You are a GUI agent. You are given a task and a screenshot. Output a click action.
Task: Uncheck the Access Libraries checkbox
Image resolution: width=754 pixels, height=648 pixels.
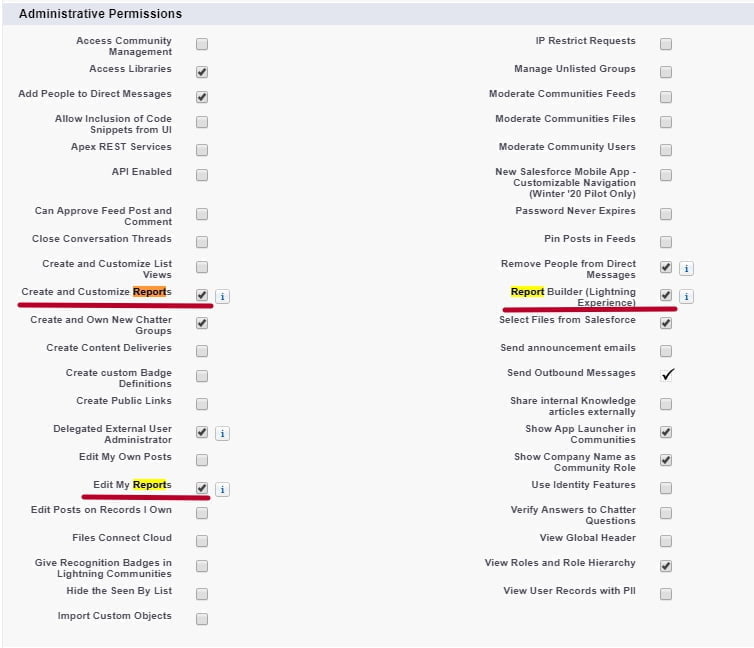click(202, 72)
